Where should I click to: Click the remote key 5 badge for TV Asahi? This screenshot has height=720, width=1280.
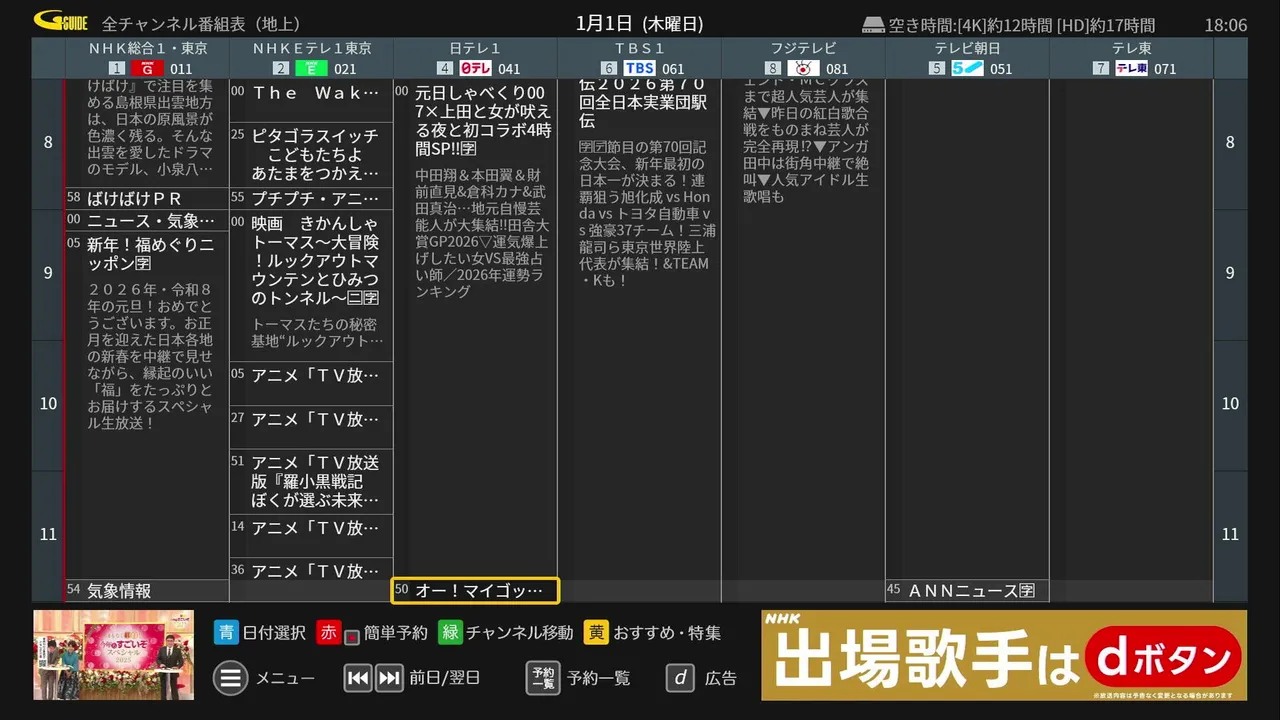(x=937, y=68)
